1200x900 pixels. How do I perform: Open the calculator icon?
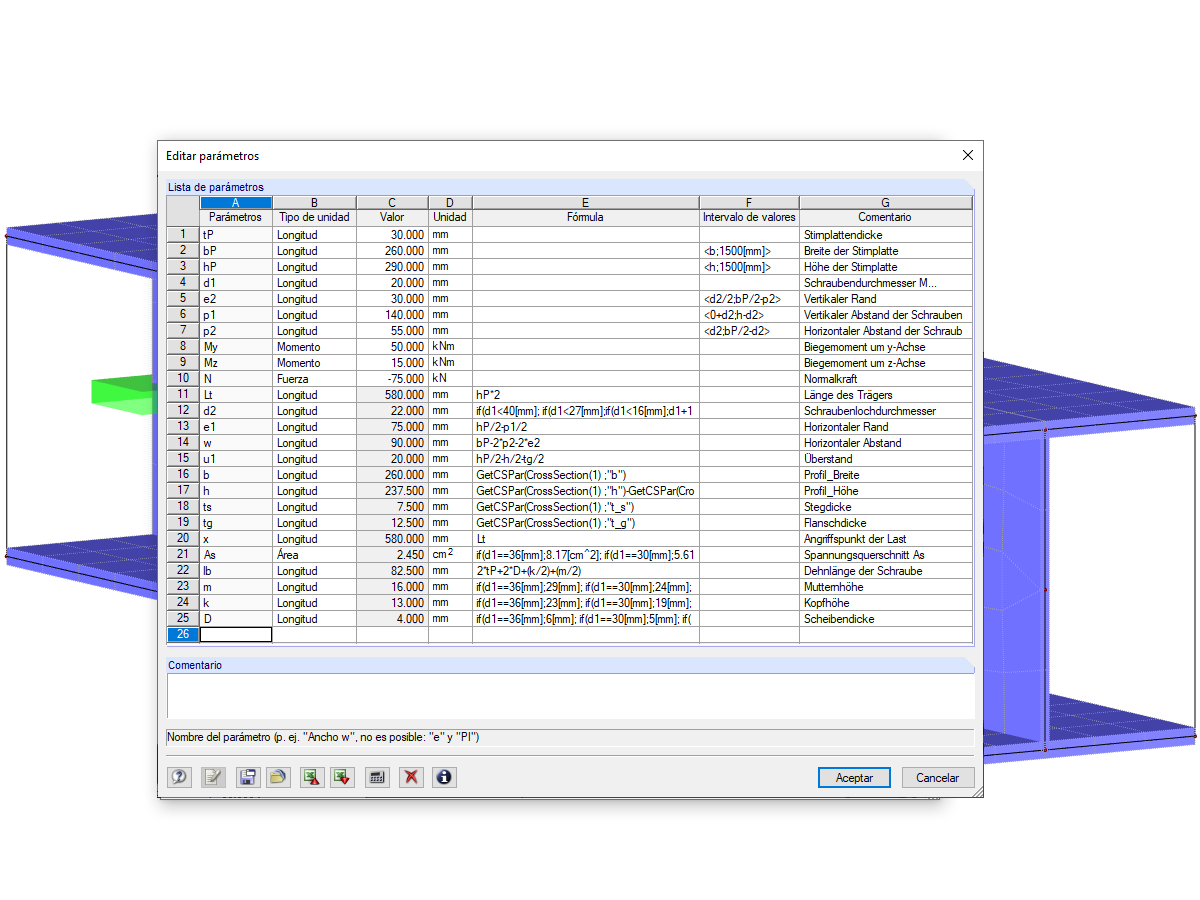377,777
